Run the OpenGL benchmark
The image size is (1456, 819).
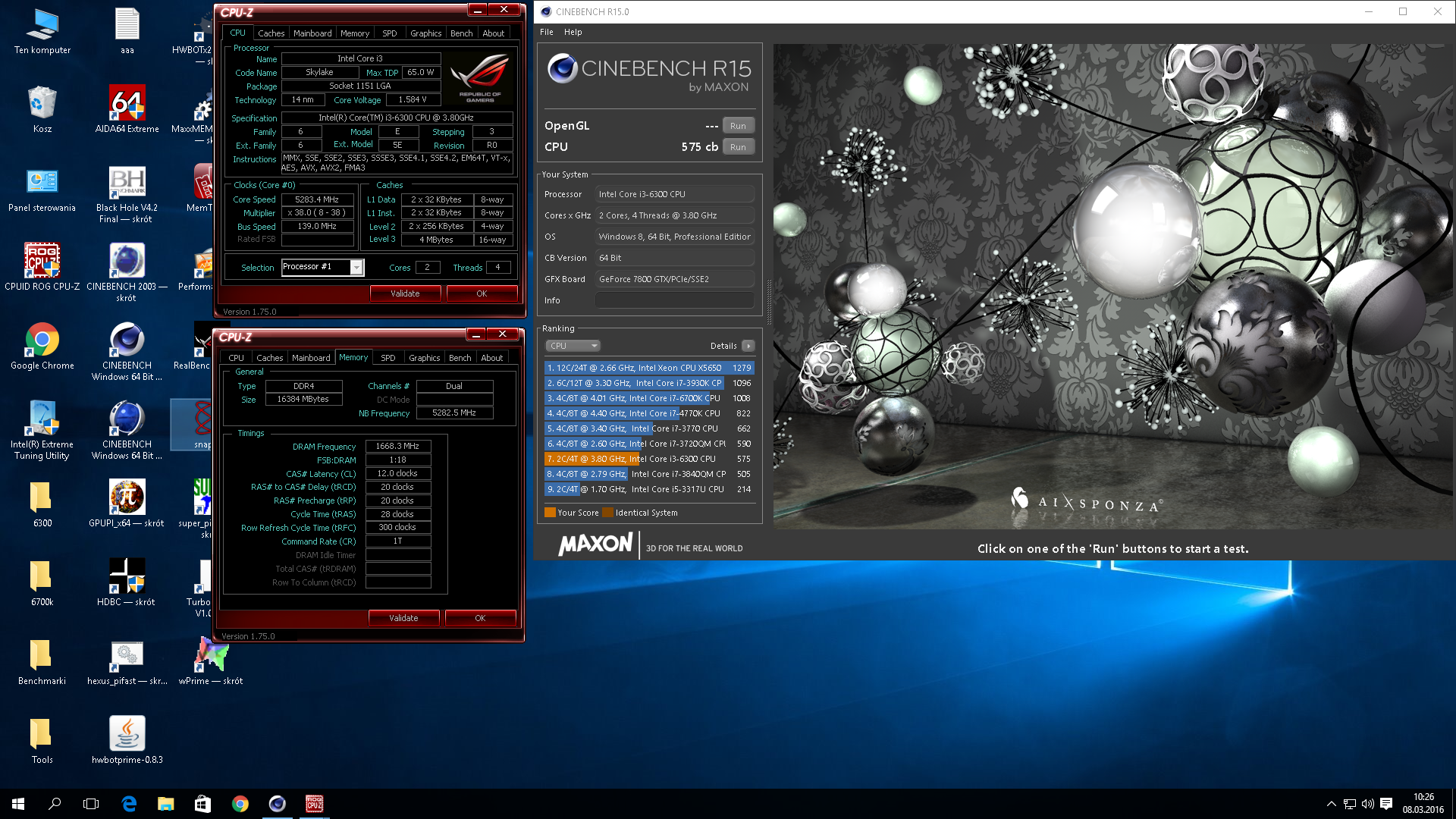pyautogui.click(x=738, y=126)
